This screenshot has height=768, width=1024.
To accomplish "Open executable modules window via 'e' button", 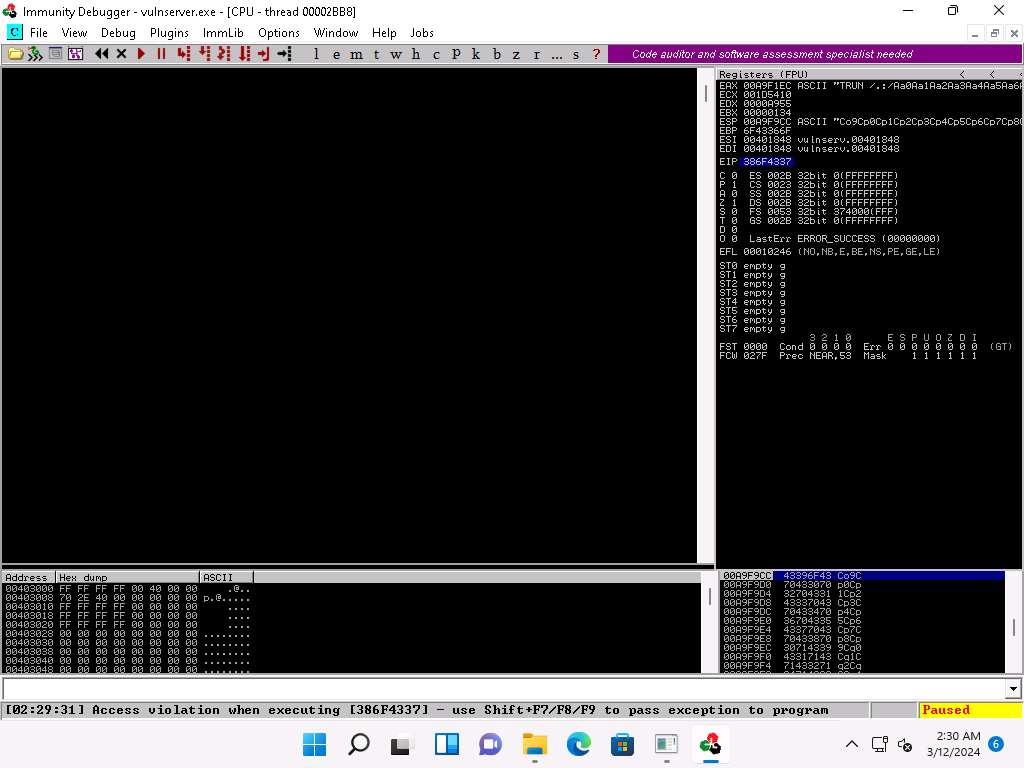I will point(337,54).
